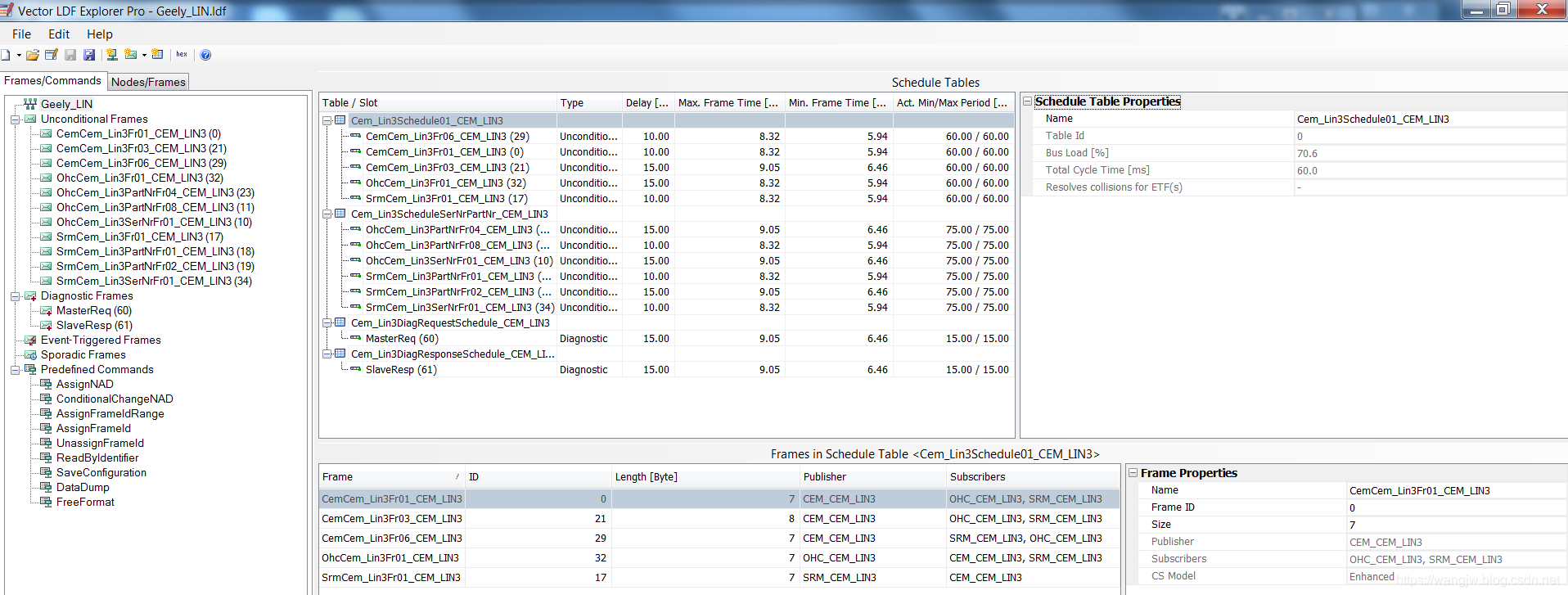This screenshot has width=1568, height=595.
Task: Click the Save As floppy icon
Action: [x=89, y=55]
